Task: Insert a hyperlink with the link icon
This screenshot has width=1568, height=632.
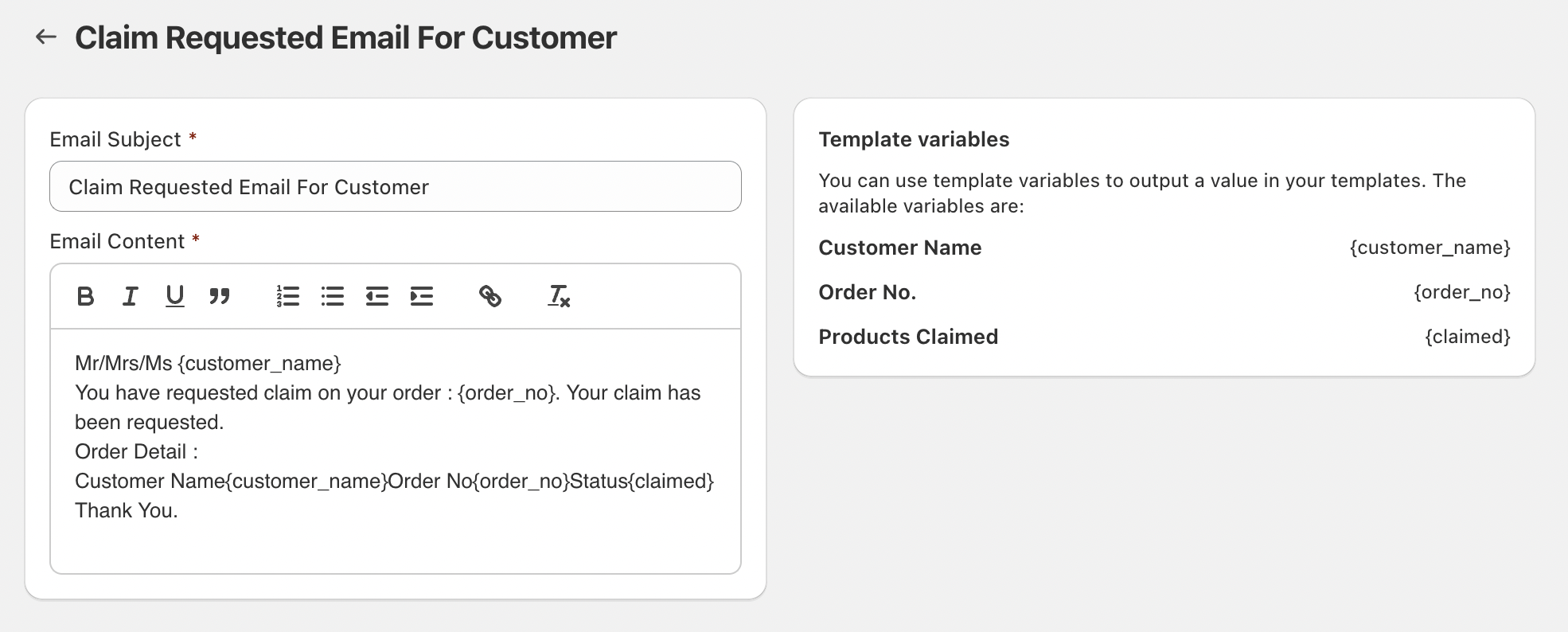Action: click(x=490, y=296)
